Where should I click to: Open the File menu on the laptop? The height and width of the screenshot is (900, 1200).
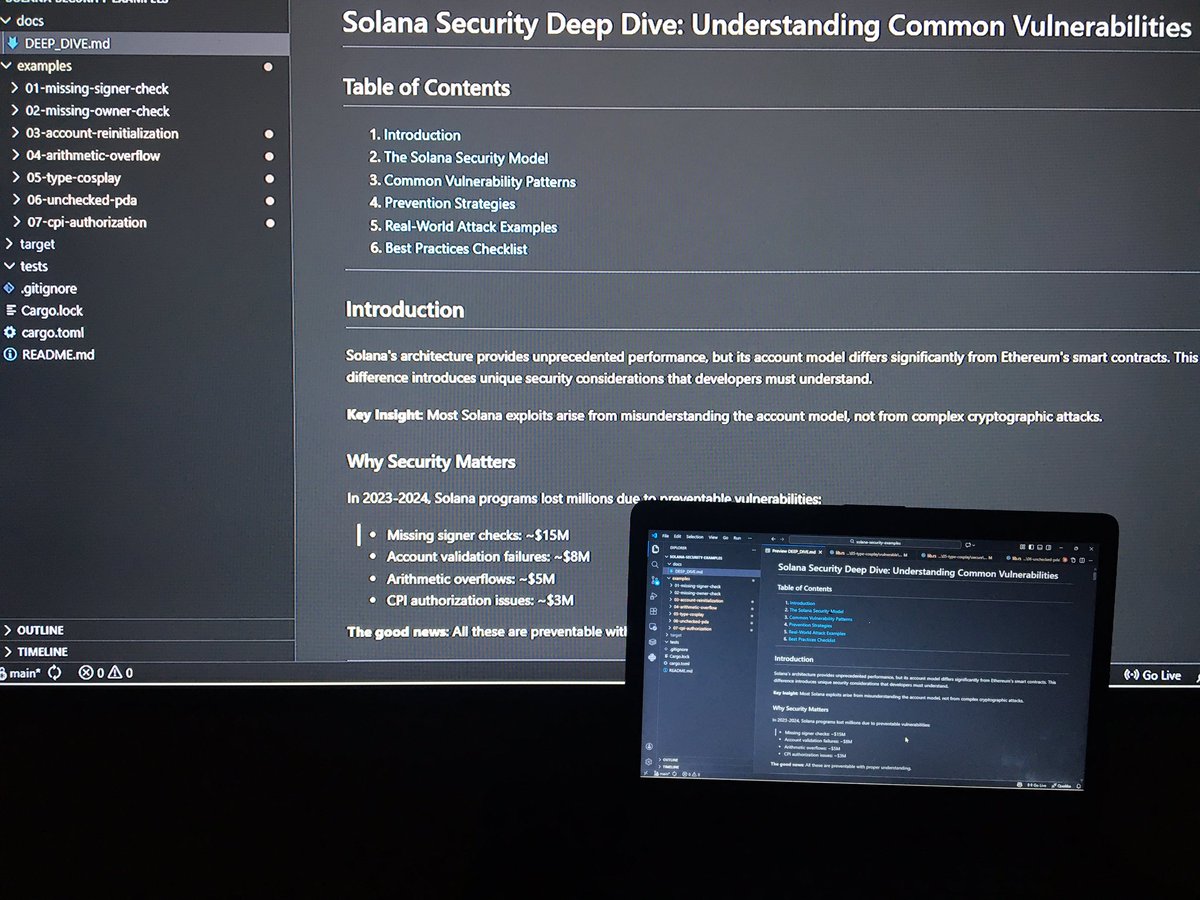(665, 536)
